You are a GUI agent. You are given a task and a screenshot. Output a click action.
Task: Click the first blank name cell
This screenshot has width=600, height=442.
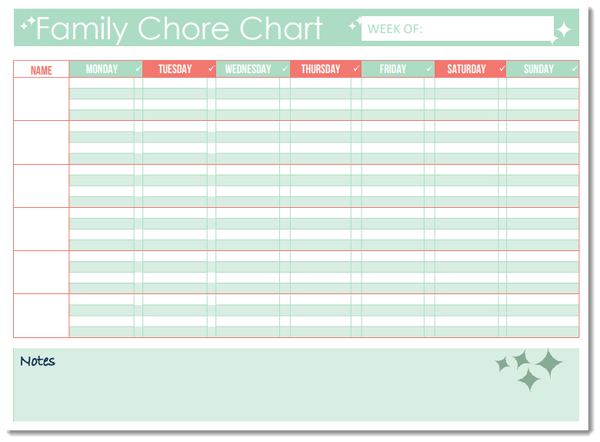tap(41, 99)
